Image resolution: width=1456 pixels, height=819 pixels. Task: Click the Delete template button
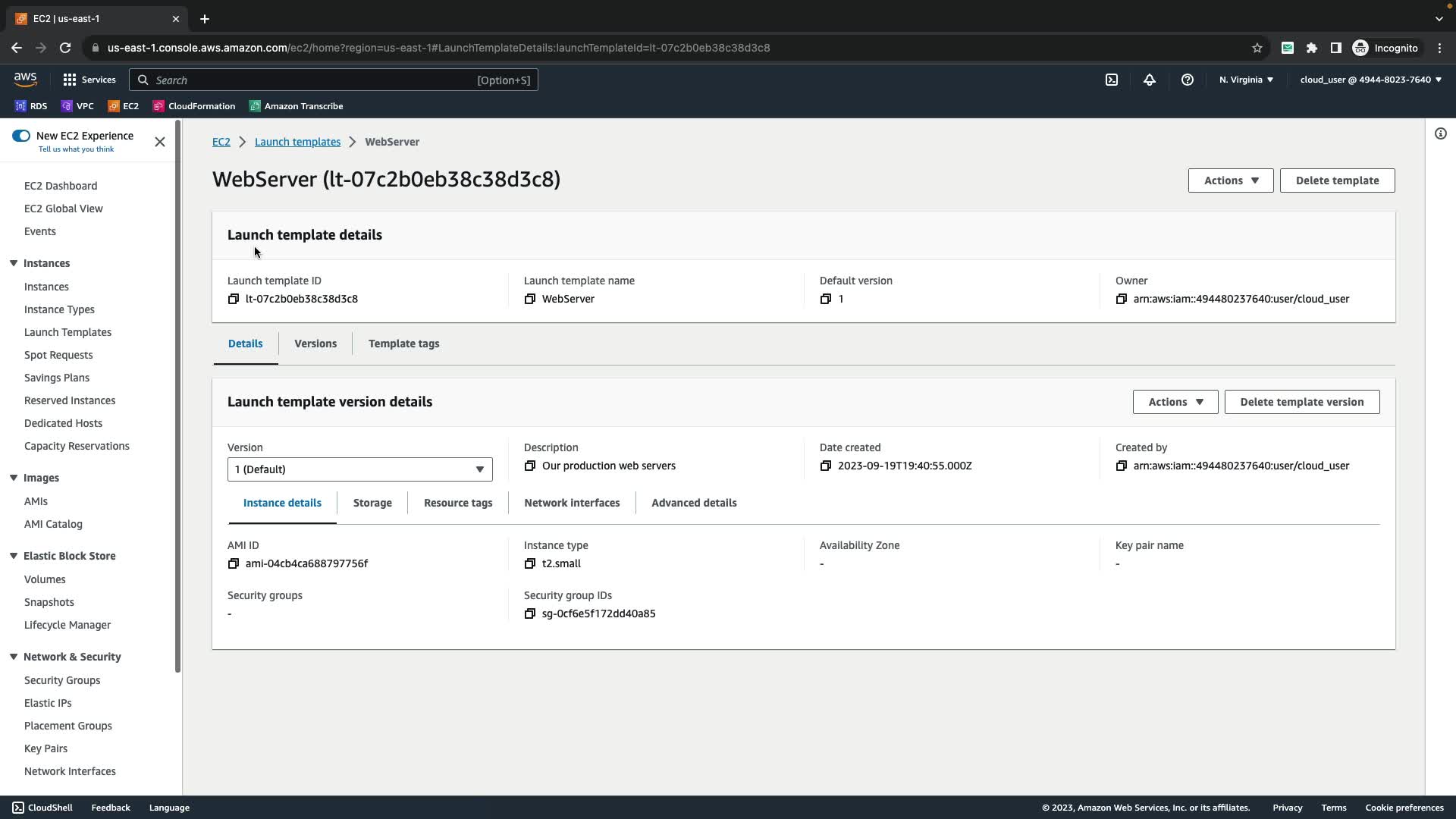(x=1336, y=180)
